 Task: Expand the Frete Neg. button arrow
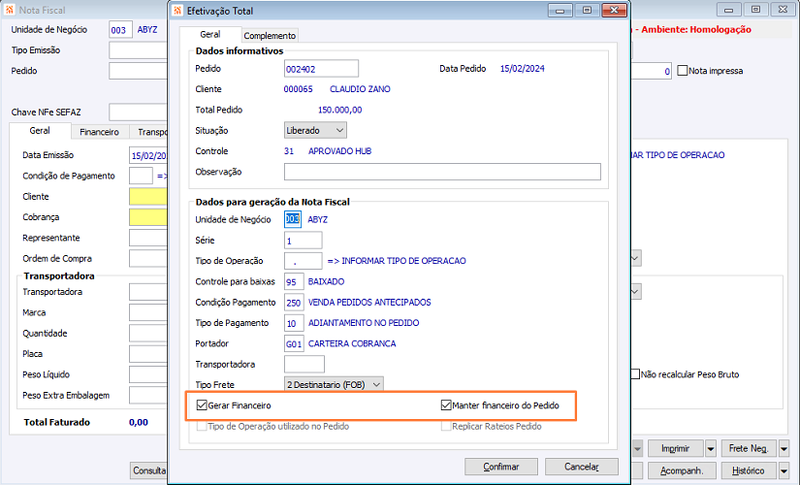click(x=784, y=449)
